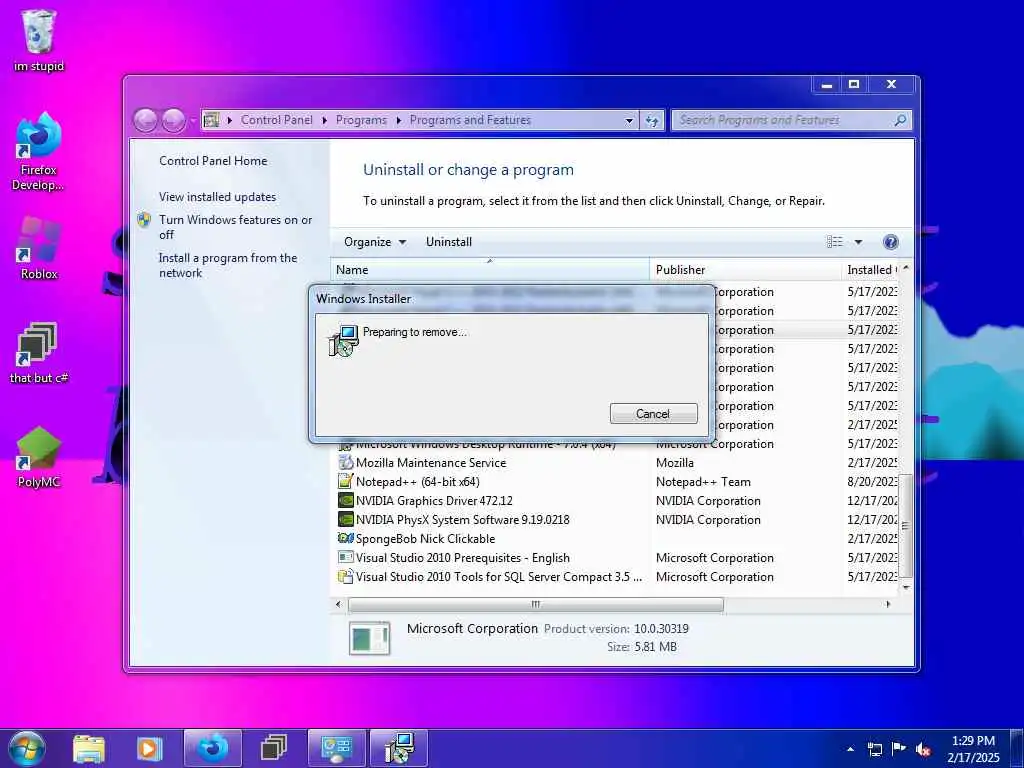
Task: Click Programs and Features breadcrumb segment
Action: [x=470, y=120]
